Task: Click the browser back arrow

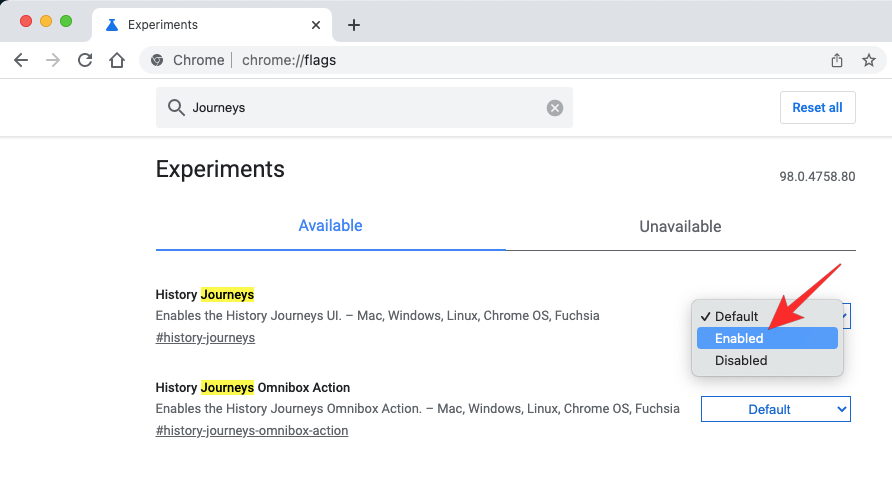Action: [21, 60]
